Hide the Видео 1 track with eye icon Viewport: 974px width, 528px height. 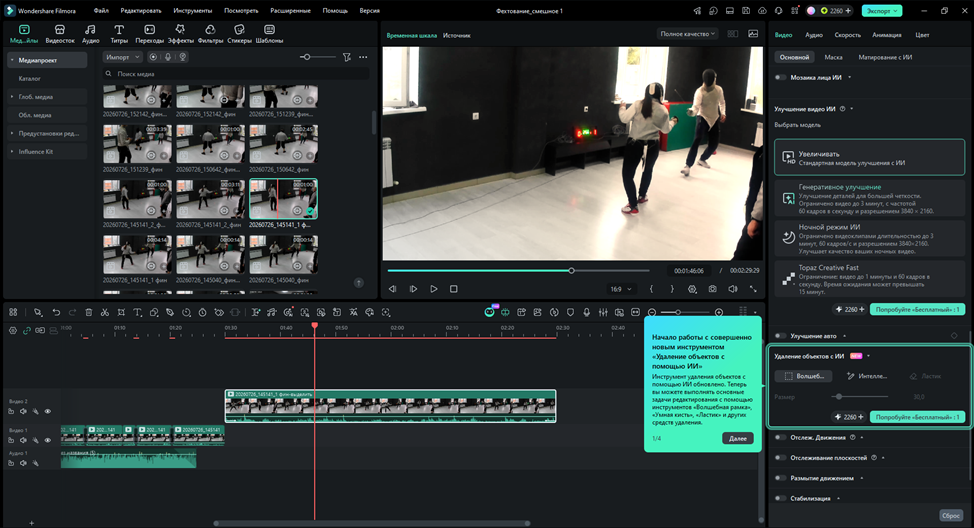point(48,440)
